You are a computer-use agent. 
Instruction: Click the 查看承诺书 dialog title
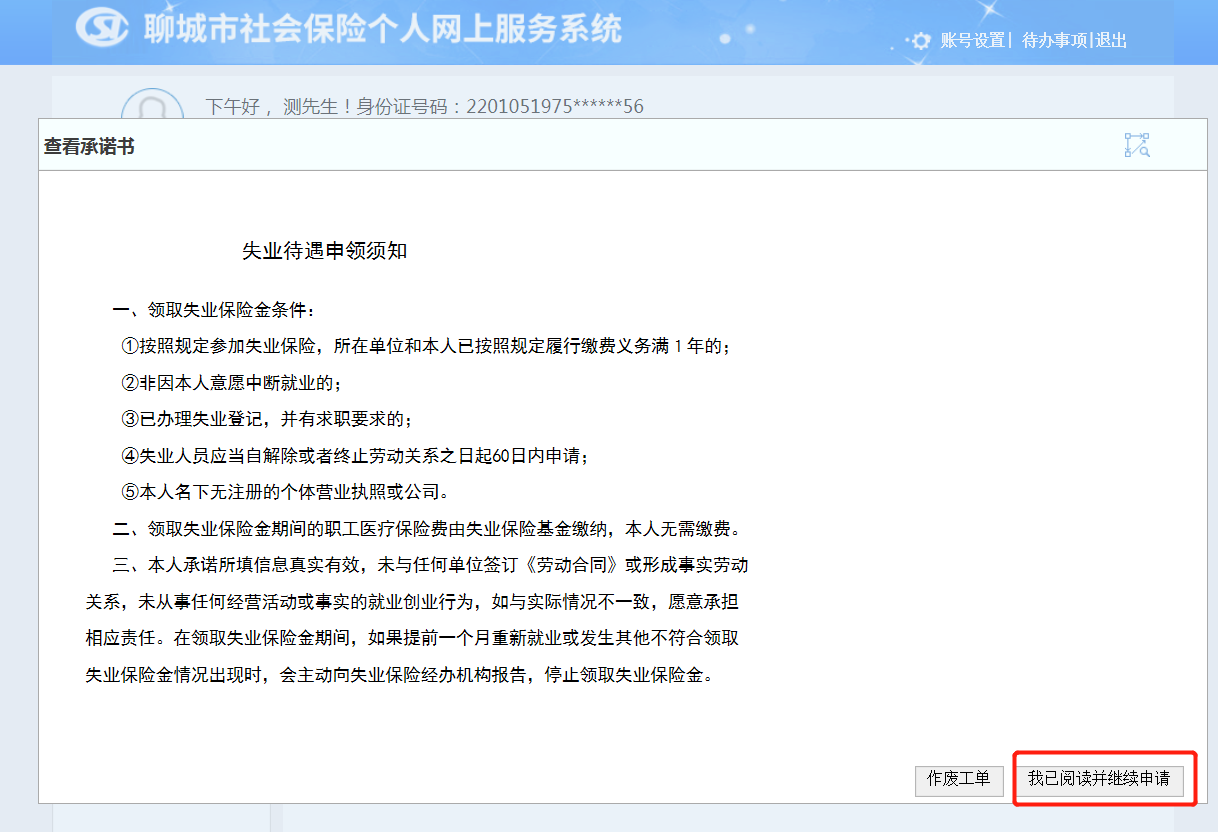89,147
